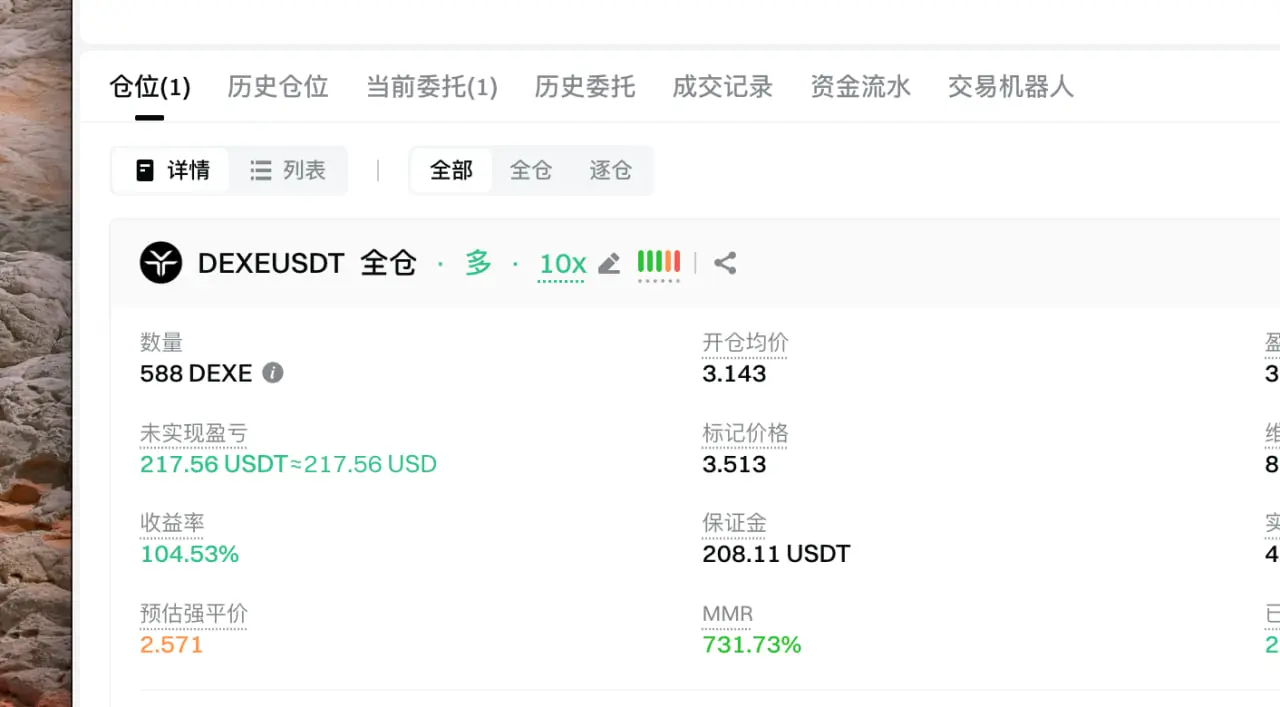Click the ADL colored bars indicator
The width and height of the screenshot is (1280, 707).
click(659, 263)
